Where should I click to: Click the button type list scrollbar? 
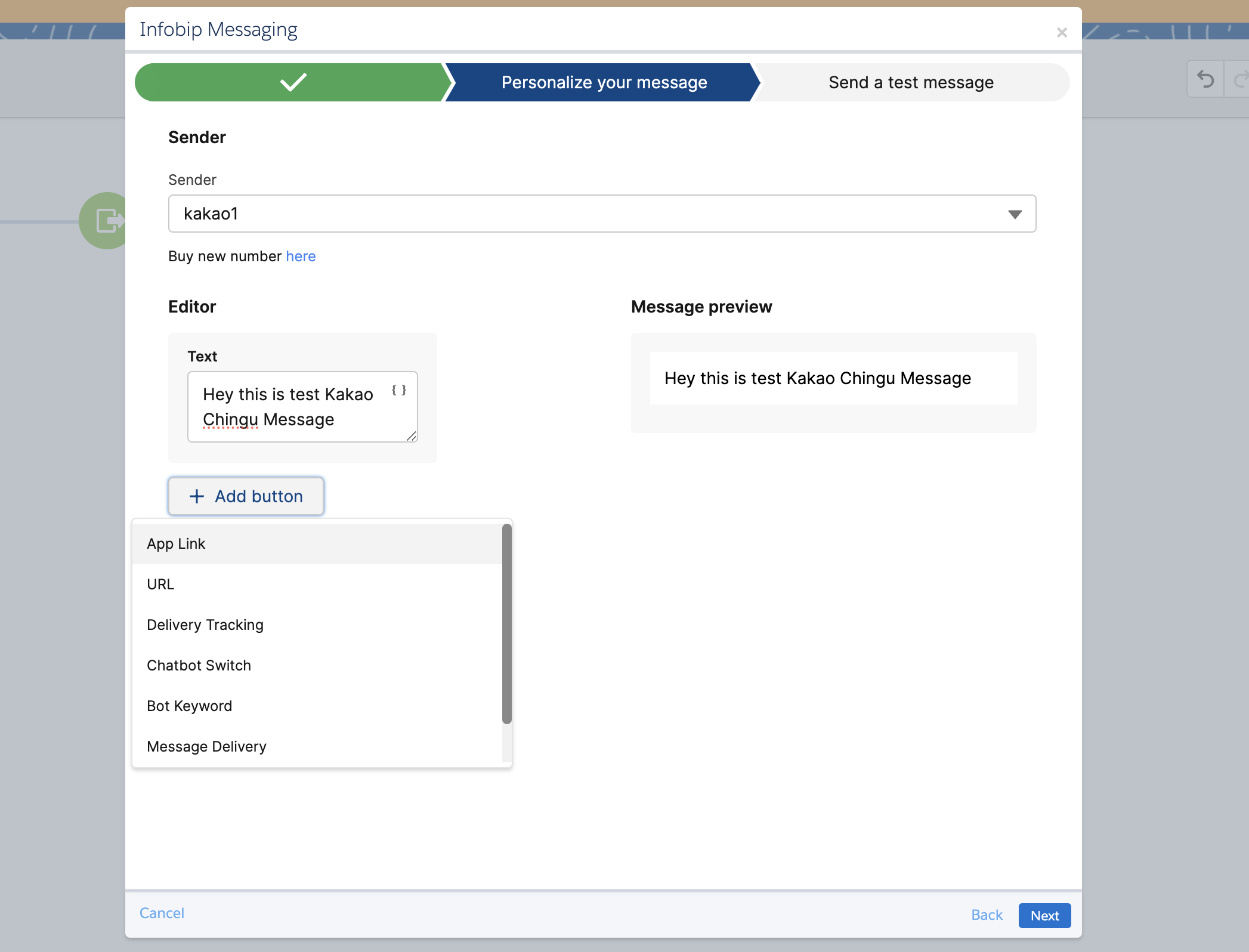pyautogui.click(x=507, y=624)
